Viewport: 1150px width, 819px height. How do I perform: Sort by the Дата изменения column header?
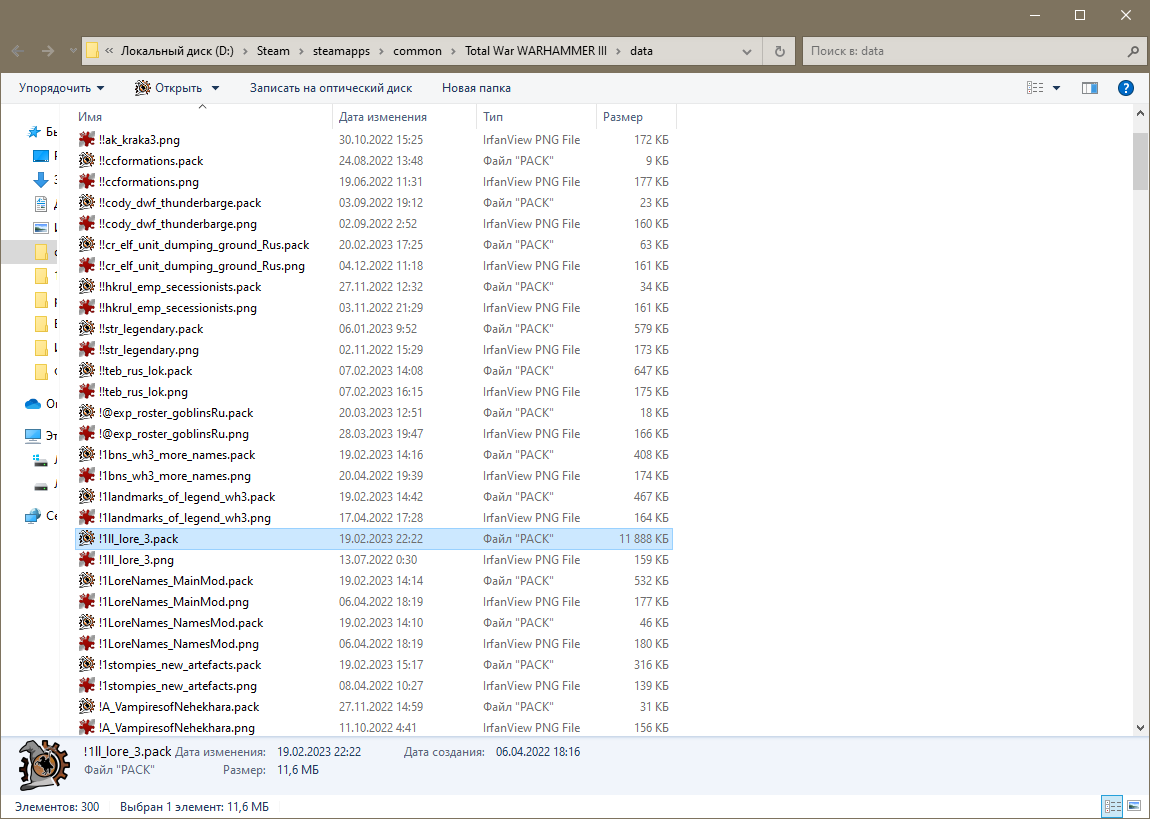[x=404, y=117]
